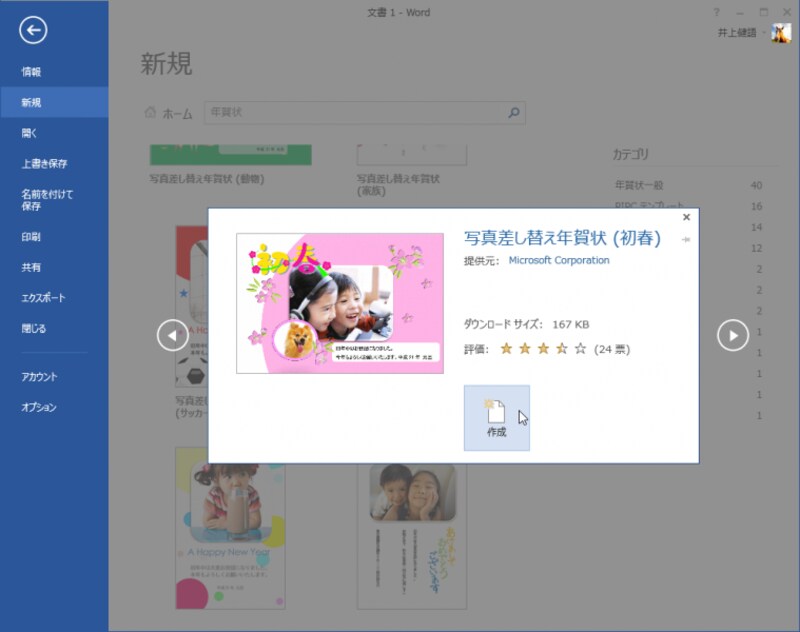Open the Microsoft Corporation provider link
This screenshot has height=632, width=800.
[x=559, y=260]
